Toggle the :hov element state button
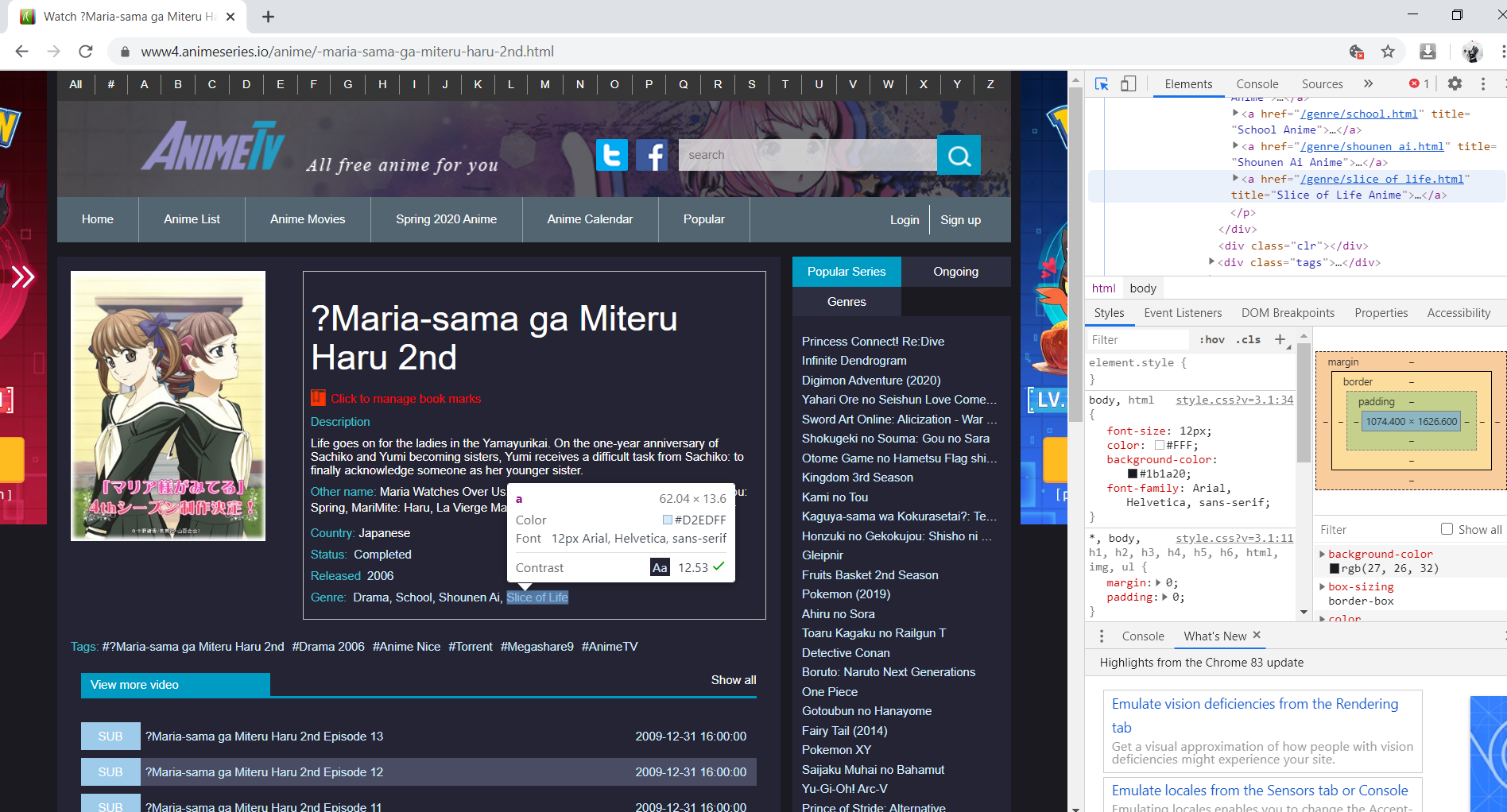 1212,339
